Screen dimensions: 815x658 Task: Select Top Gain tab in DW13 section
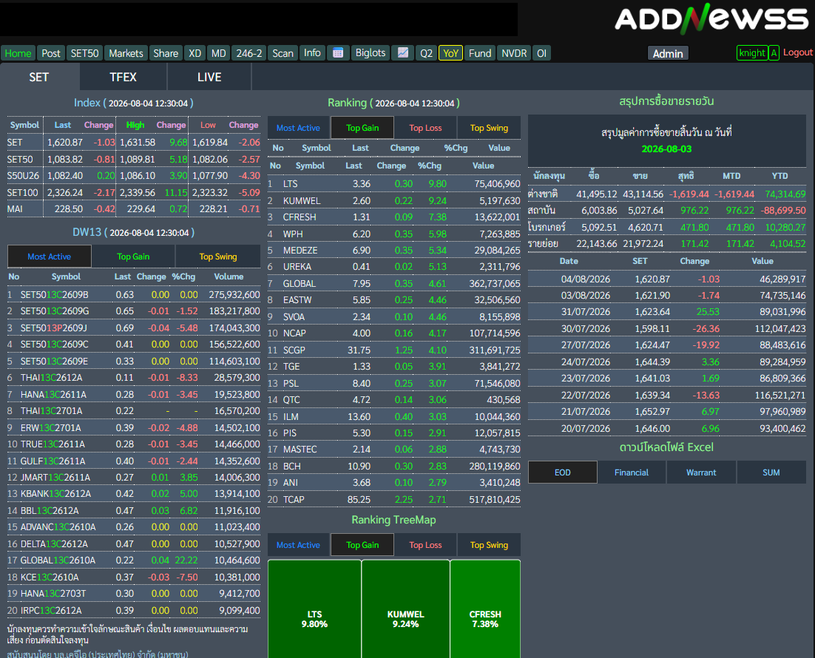pos(133,257)
